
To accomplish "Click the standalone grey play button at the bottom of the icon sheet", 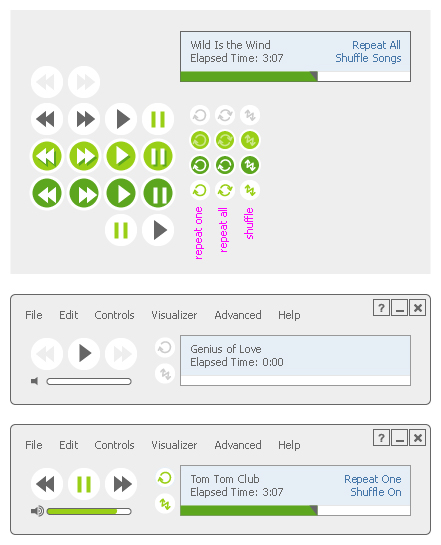I will [x=158, y=230].
